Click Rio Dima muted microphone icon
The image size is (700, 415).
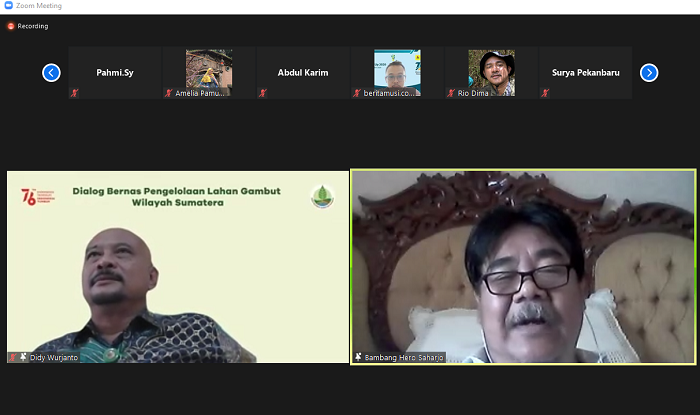[x=451, y=93]
